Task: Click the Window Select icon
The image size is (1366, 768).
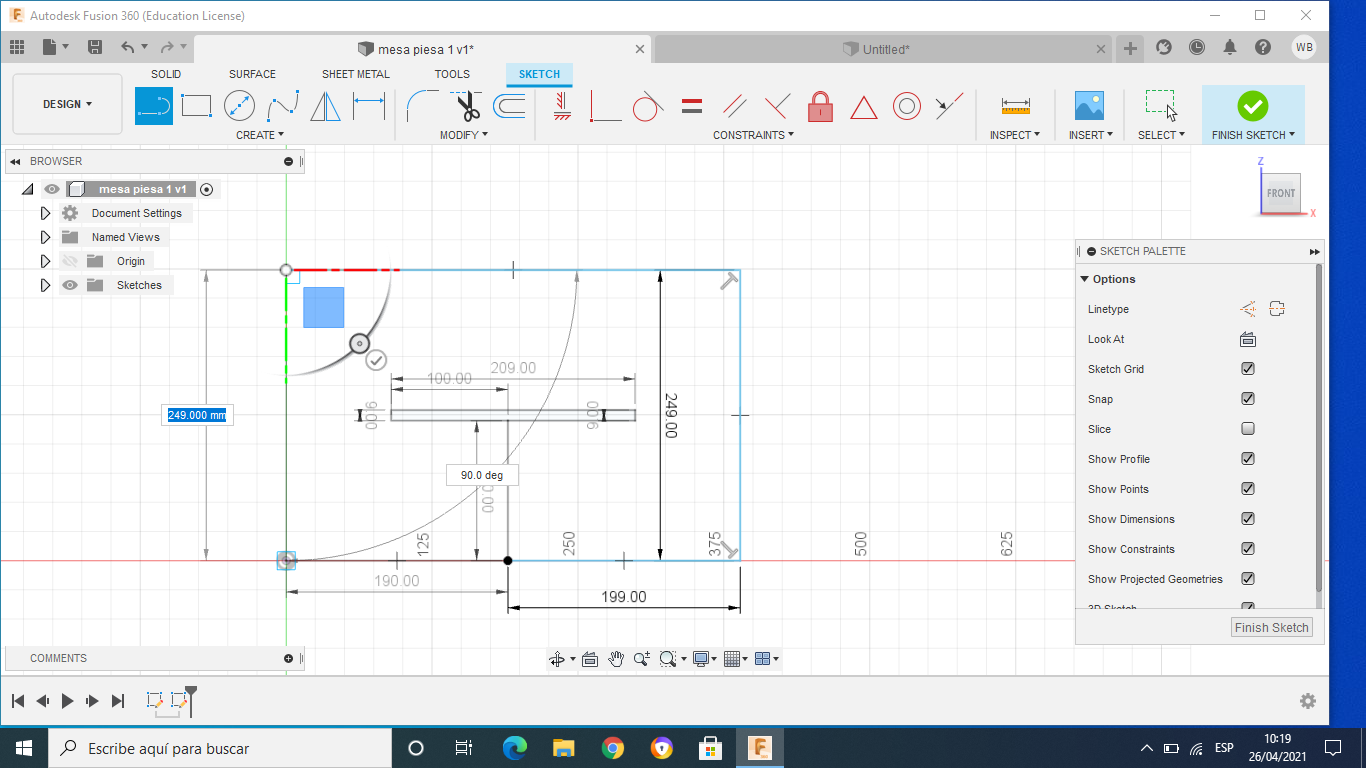Action: point(1161,105)
